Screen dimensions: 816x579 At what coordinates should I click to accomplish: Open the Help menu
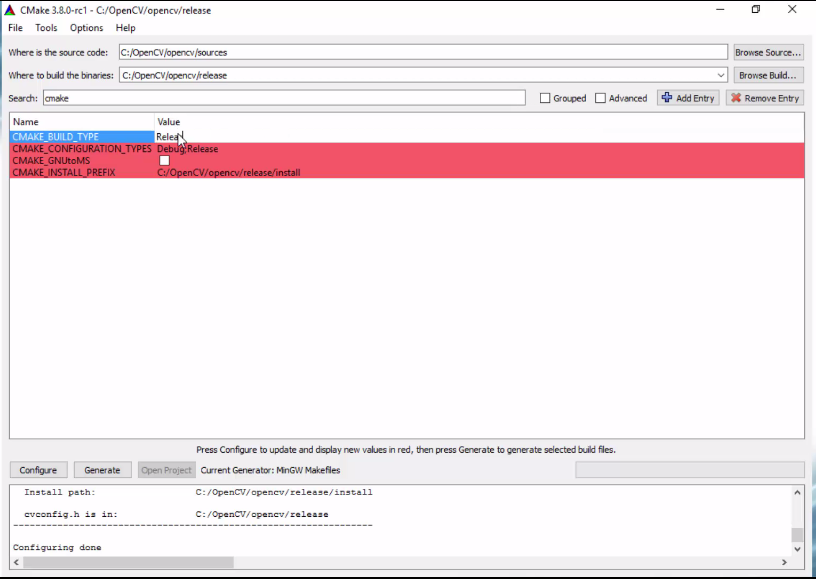pos(125,28)
